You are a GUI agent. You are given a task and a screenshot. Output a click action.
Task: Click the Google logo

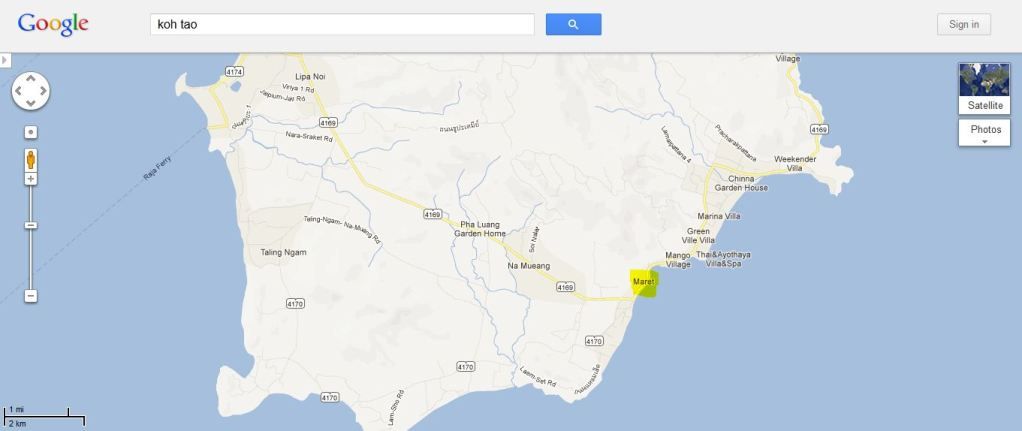[x=53, y=24]
